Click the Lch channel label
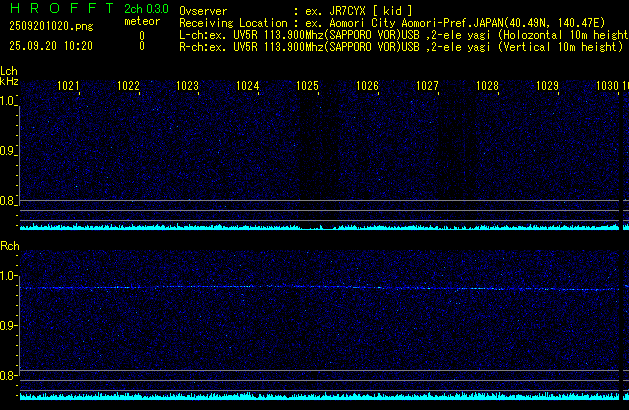Image resolution: width=629 pixels, height=410 pixels. coord(9,71)
